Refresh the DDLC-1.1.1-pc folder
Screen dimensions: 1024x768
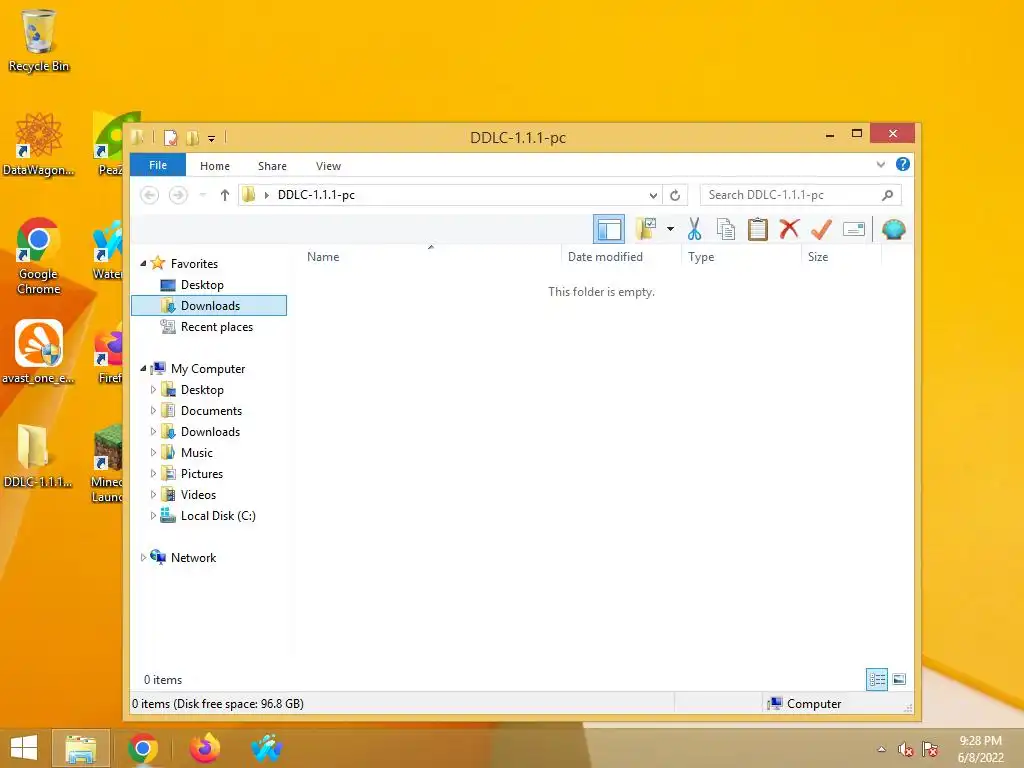[x=675, y=195]
